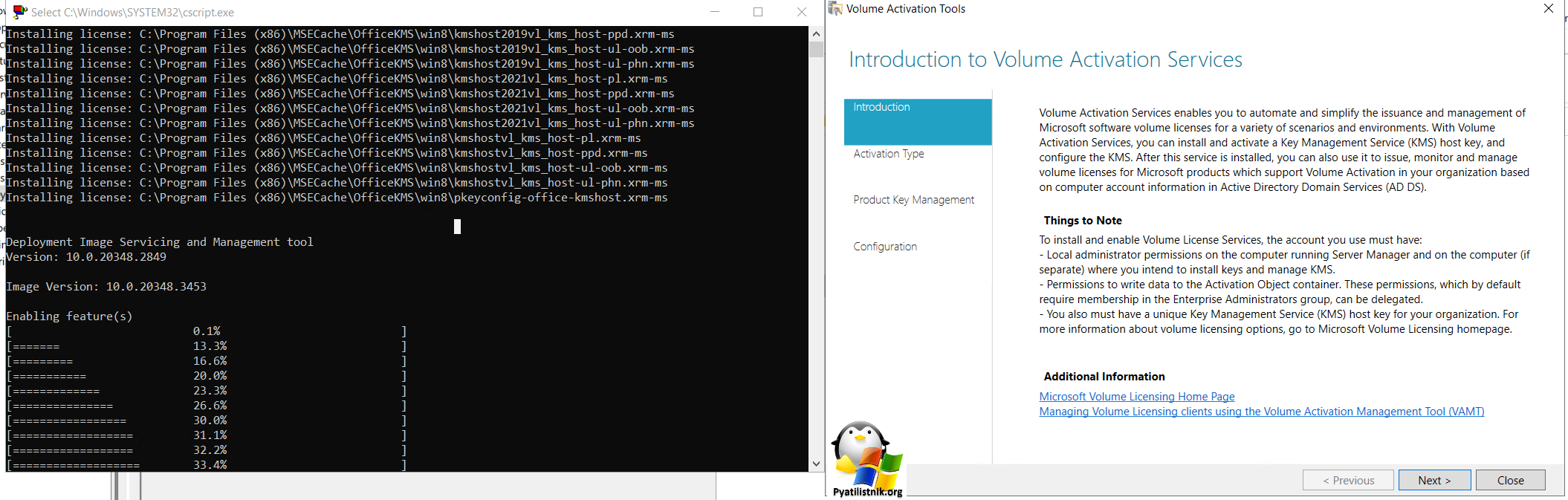This screenshot has width=1568, height=500.
Task: Click the kmshostvl_kms_host-ul-oob.xrm-ms license line
Action: 337,168
